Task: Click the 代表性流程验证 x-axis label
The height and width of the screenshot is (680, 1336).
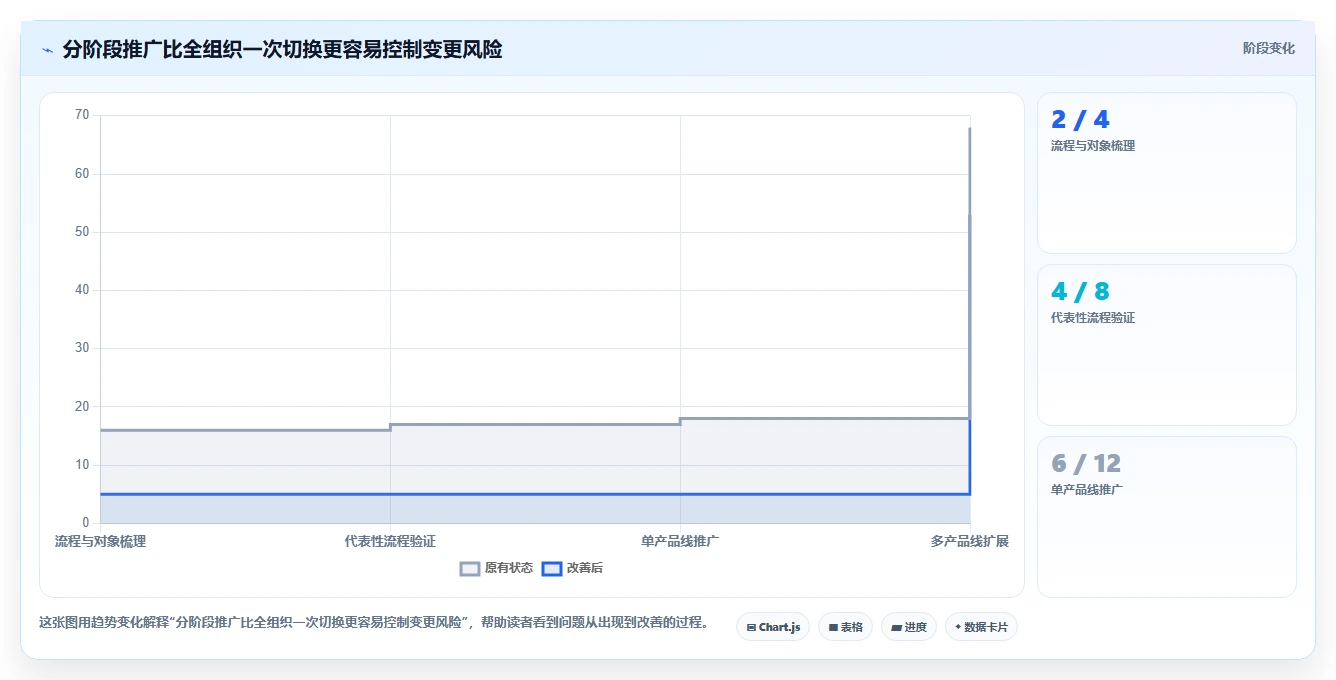Action: (390, 541)
